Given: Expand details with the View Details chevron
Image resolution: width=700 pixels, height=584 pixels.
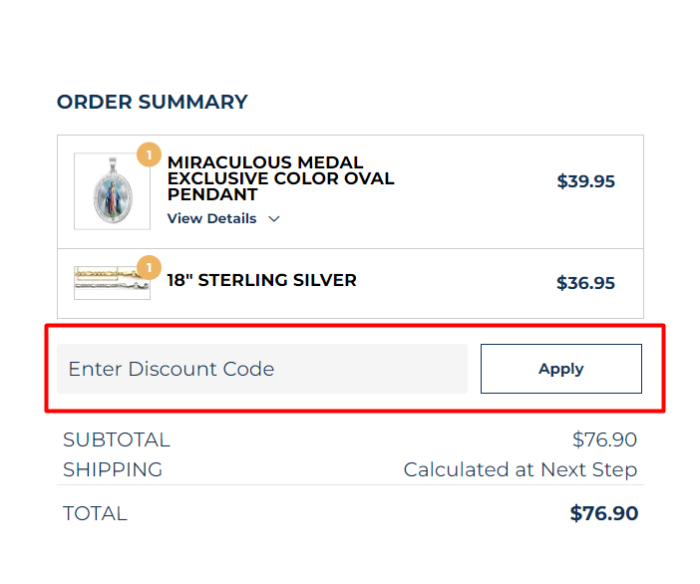Looking at the screenshot, I should point(274,219).
